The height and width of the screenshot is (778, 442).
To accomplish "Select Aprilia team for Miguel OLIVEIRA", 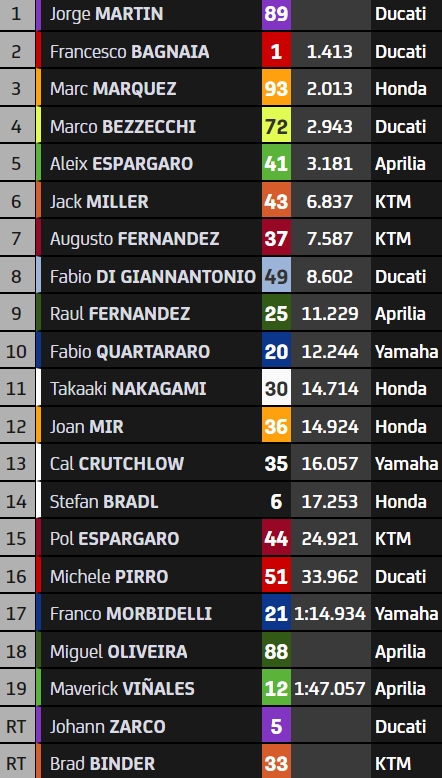I will (400, 651).
